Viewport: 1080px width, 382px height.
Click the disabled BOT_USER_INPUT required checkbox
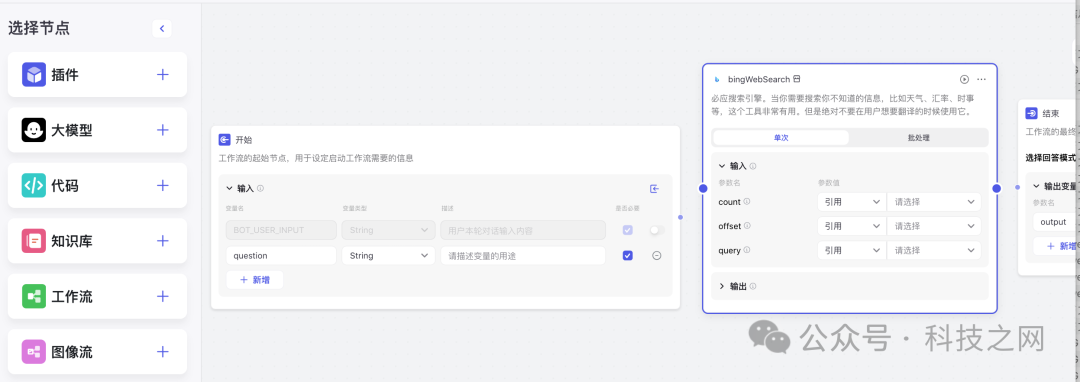pos(627,230)
